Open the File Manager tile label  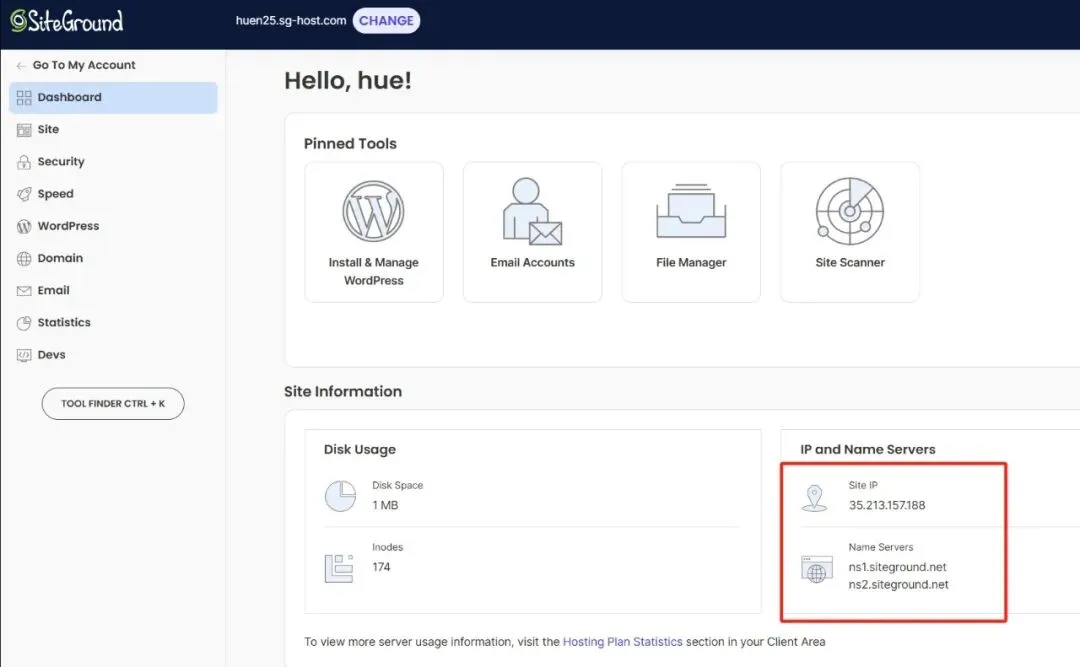click(691, 263)
